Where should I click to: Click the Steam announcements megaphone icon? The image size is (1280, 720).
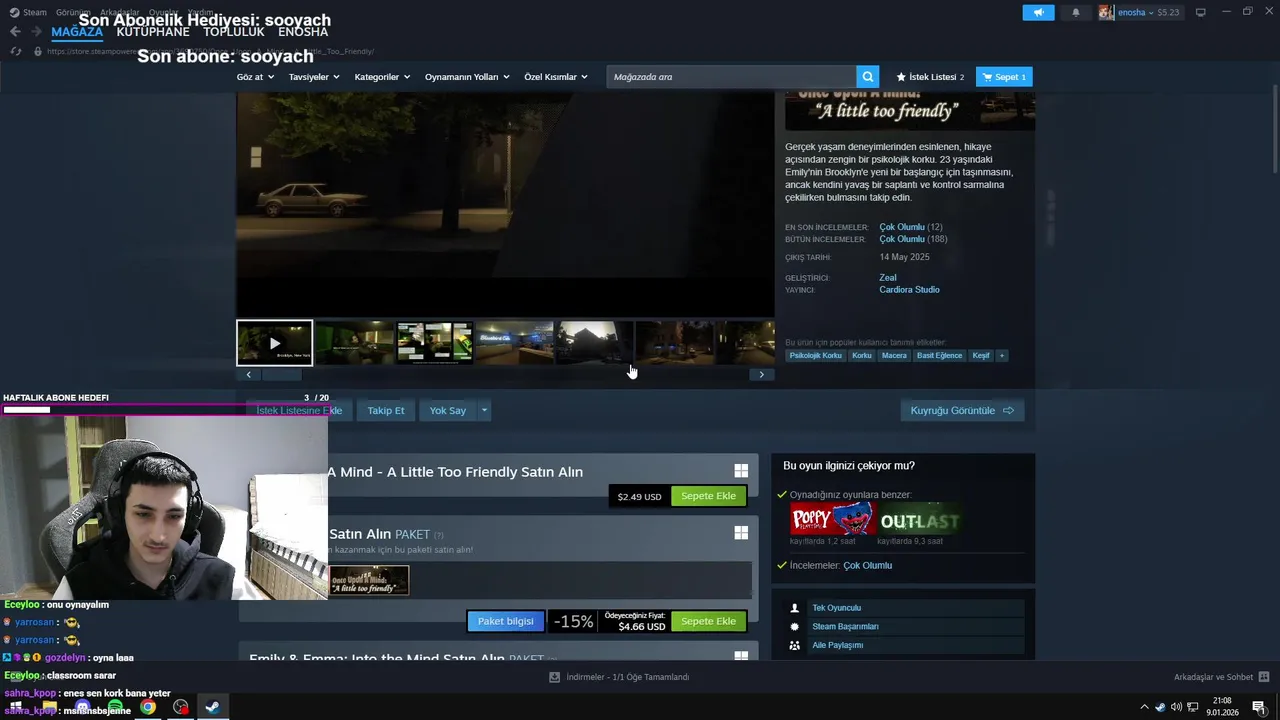coord(1038,12)
